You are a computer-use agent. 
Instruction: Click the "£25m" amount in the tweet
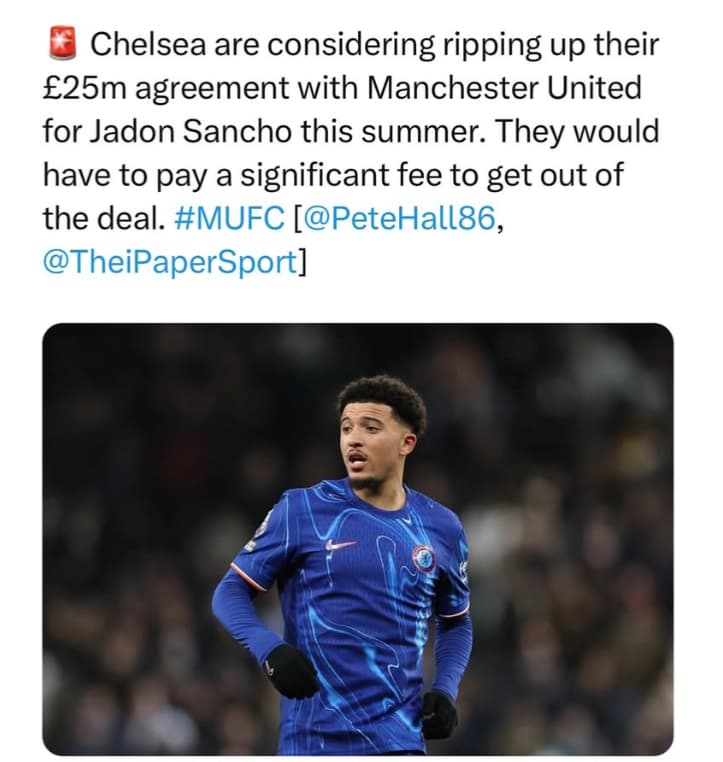tap(85, 88)
